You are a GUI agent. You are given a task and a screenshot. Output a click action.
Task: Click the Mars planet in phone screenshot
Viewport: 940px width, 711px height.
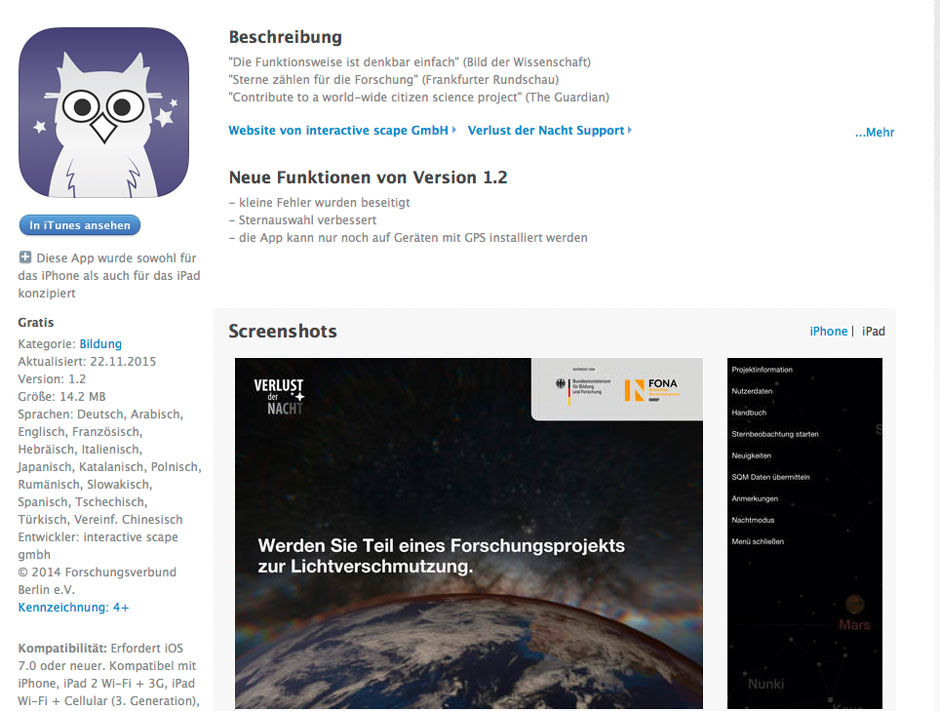click(854, 603)
